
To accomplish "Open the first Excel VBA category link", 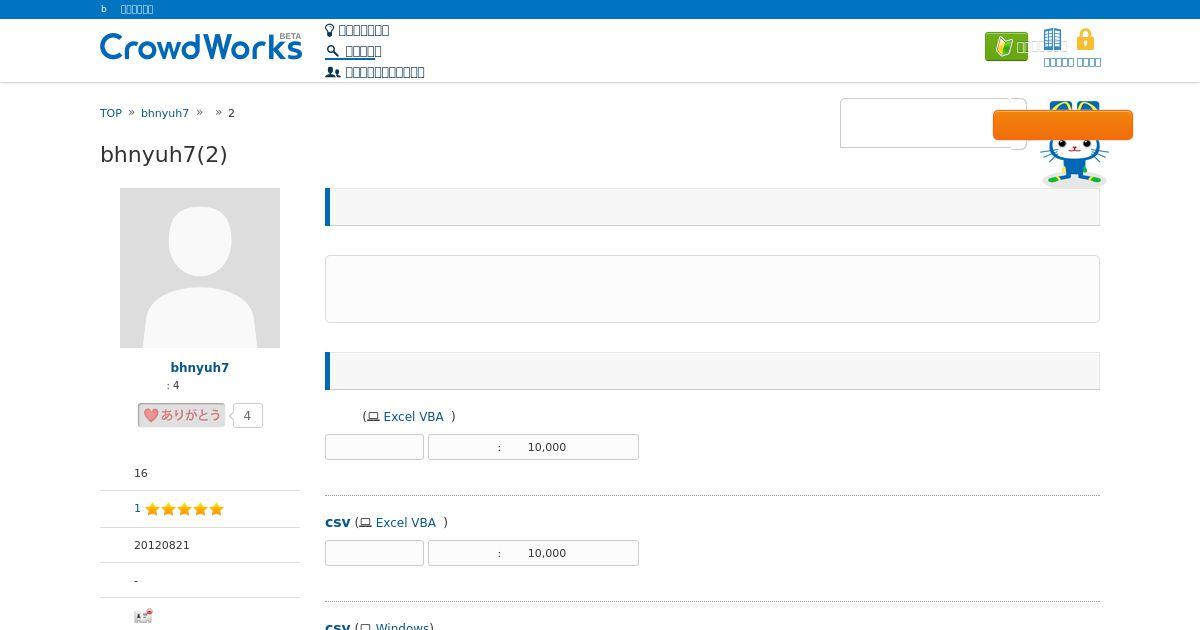I will tap(413, 417).
